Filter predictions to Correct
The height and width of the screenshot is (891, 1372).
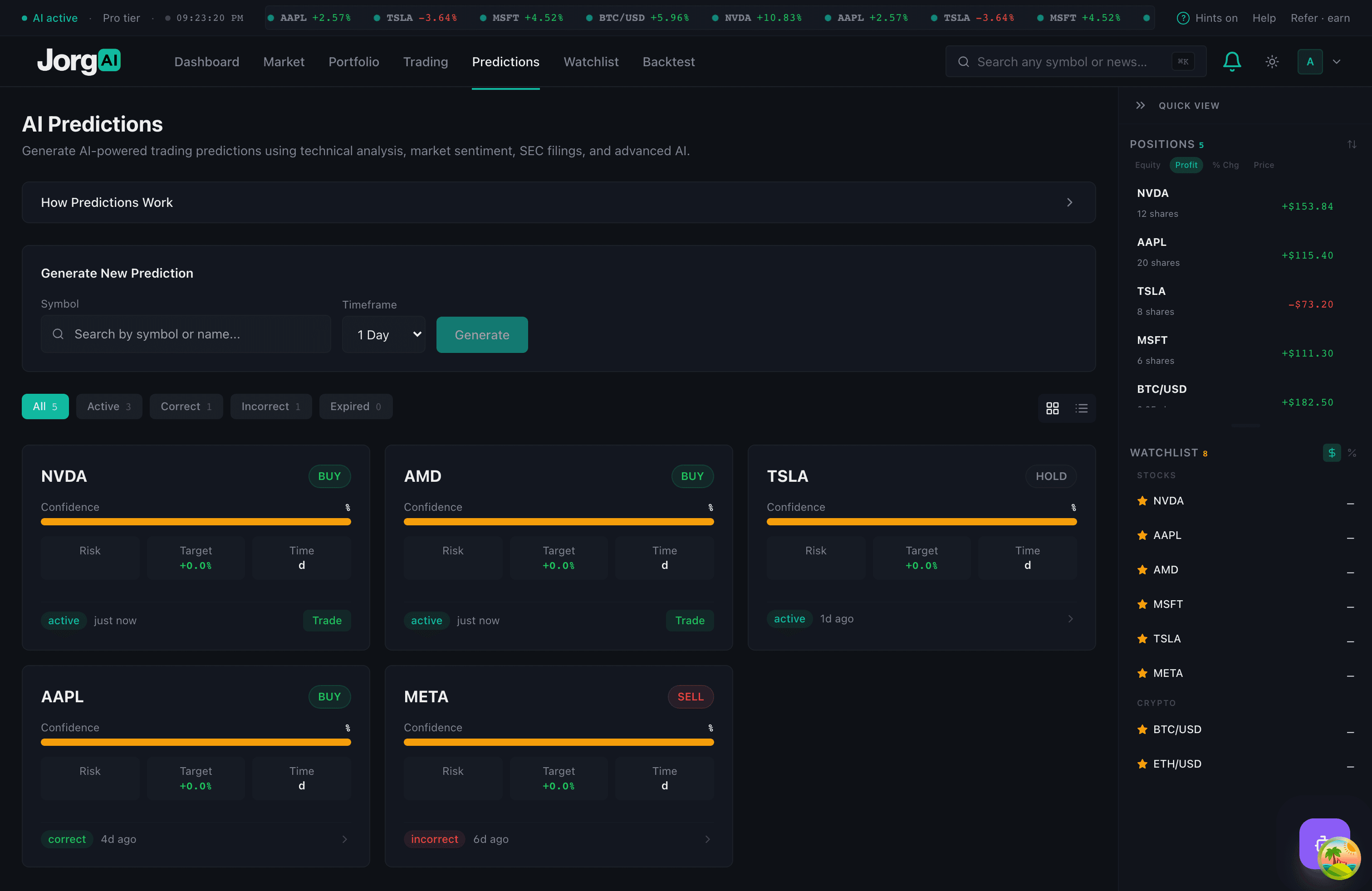(x=186, y=406)
